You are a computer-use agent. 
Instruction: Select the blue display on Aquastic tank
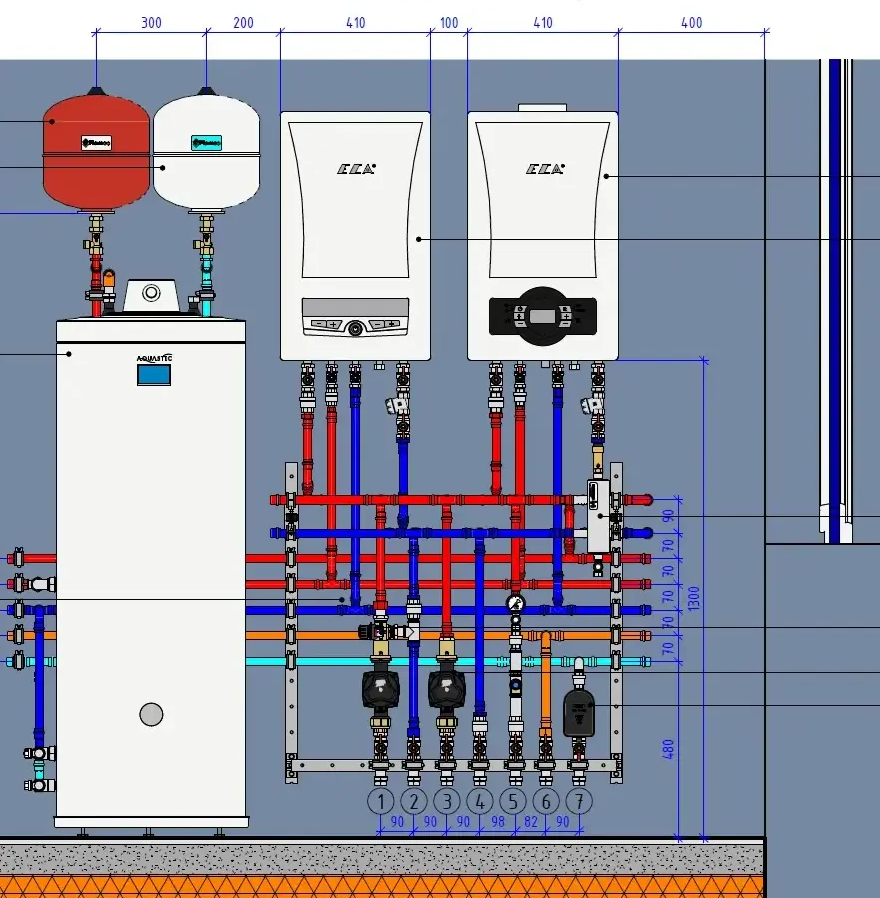point(153,374)
